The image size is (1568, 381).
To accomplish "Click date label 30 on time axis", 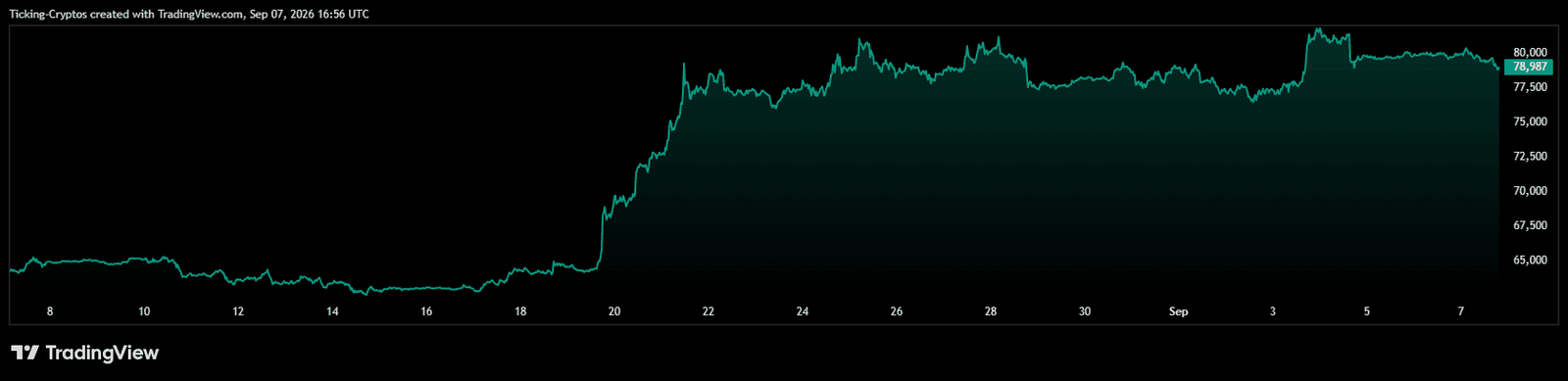I will [1085, 311].
